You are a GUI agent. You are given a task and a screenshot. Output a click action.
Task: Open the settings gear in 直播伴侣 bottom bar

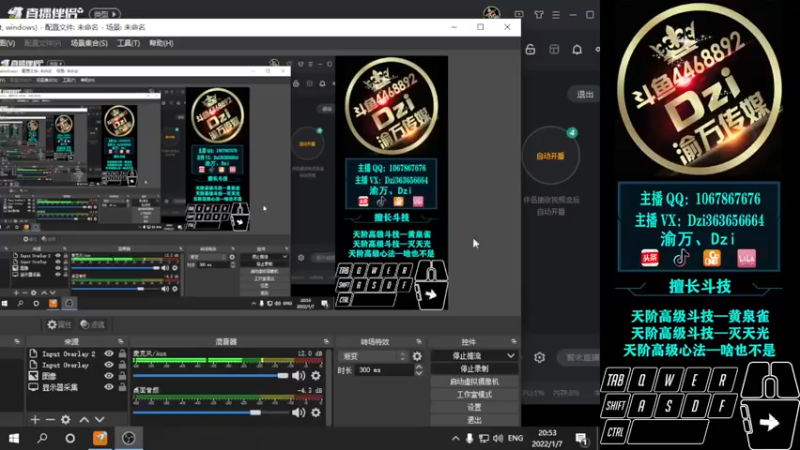pyautogui.click(x=539, y=358)
